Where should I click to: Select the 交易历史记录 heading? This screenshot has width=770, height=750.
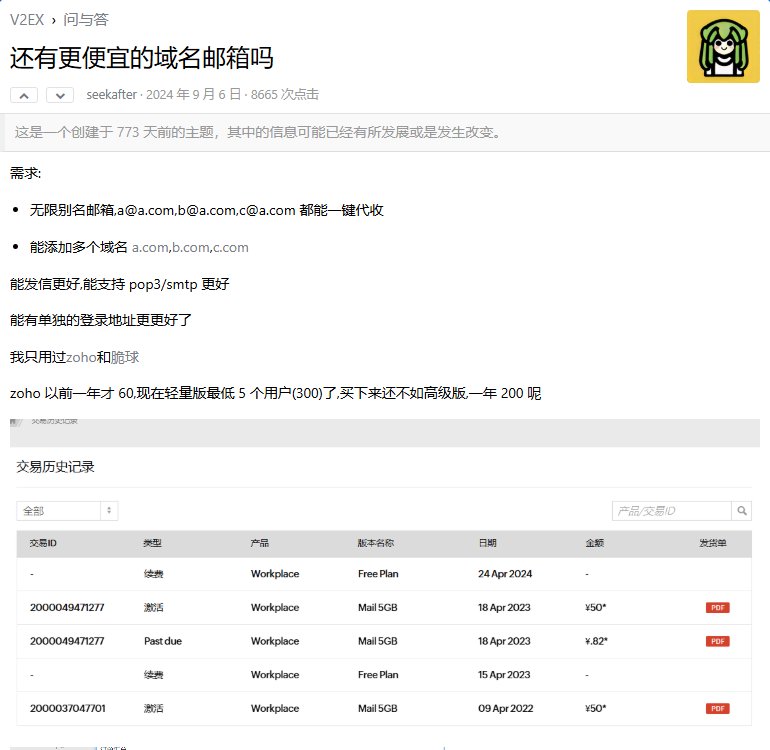(55, 467)
